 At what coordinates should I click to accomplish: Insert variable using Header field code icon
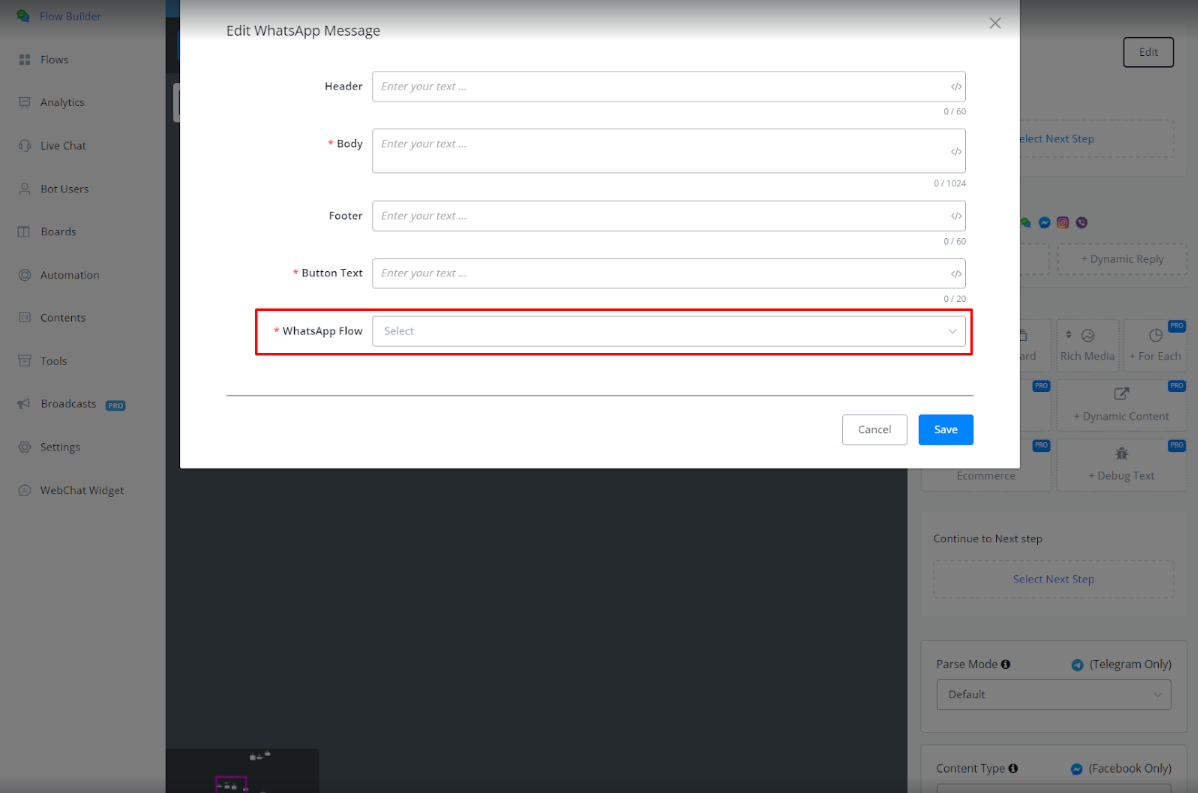(956, 87)
